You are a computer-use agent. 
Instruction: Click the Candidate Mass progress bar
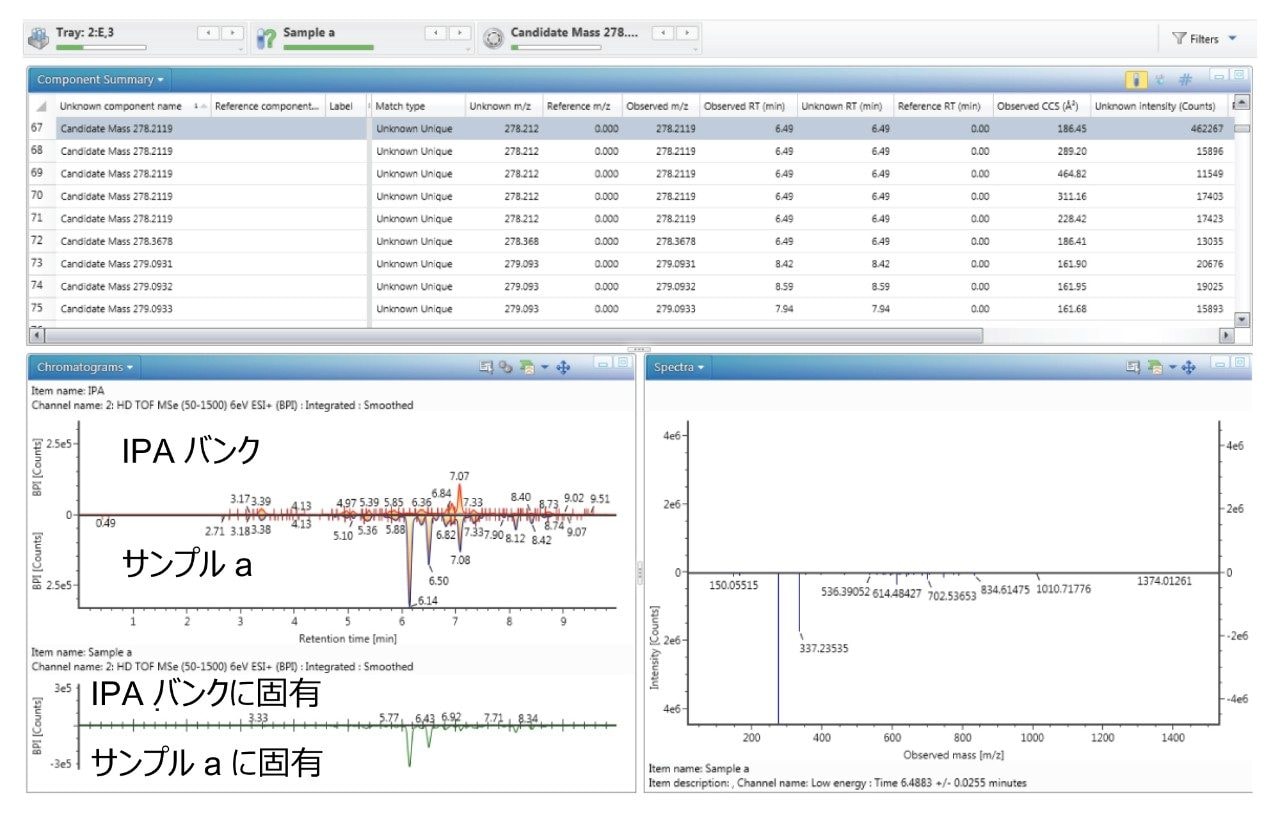tap(556, 47)
